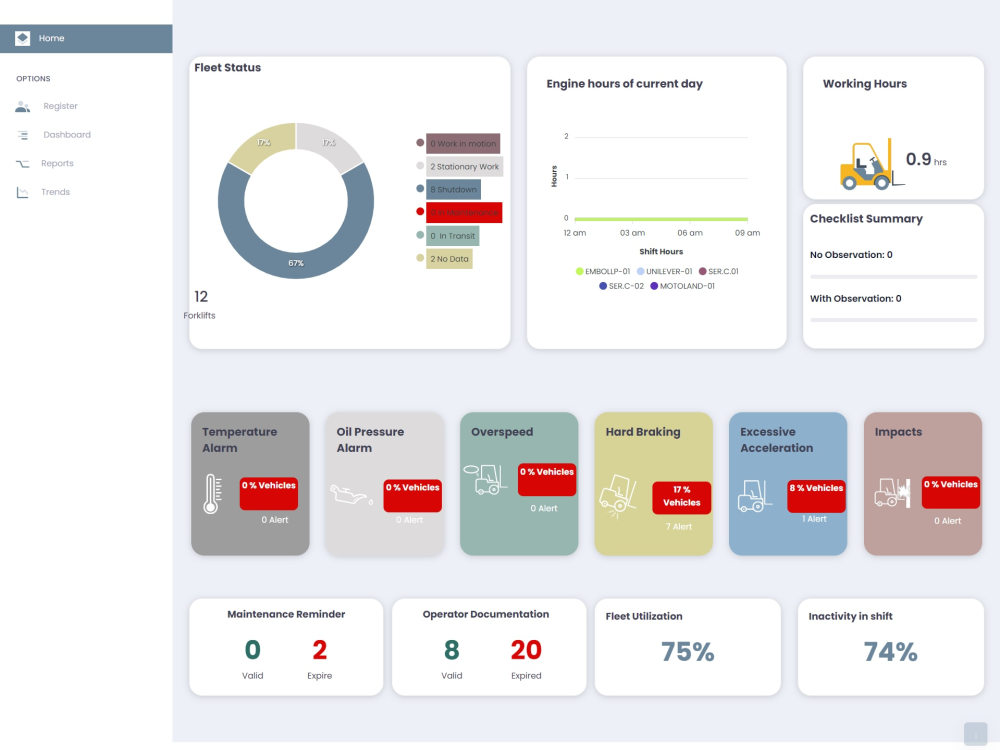Click the Dashboard list icon

click(x=23, y=135)
